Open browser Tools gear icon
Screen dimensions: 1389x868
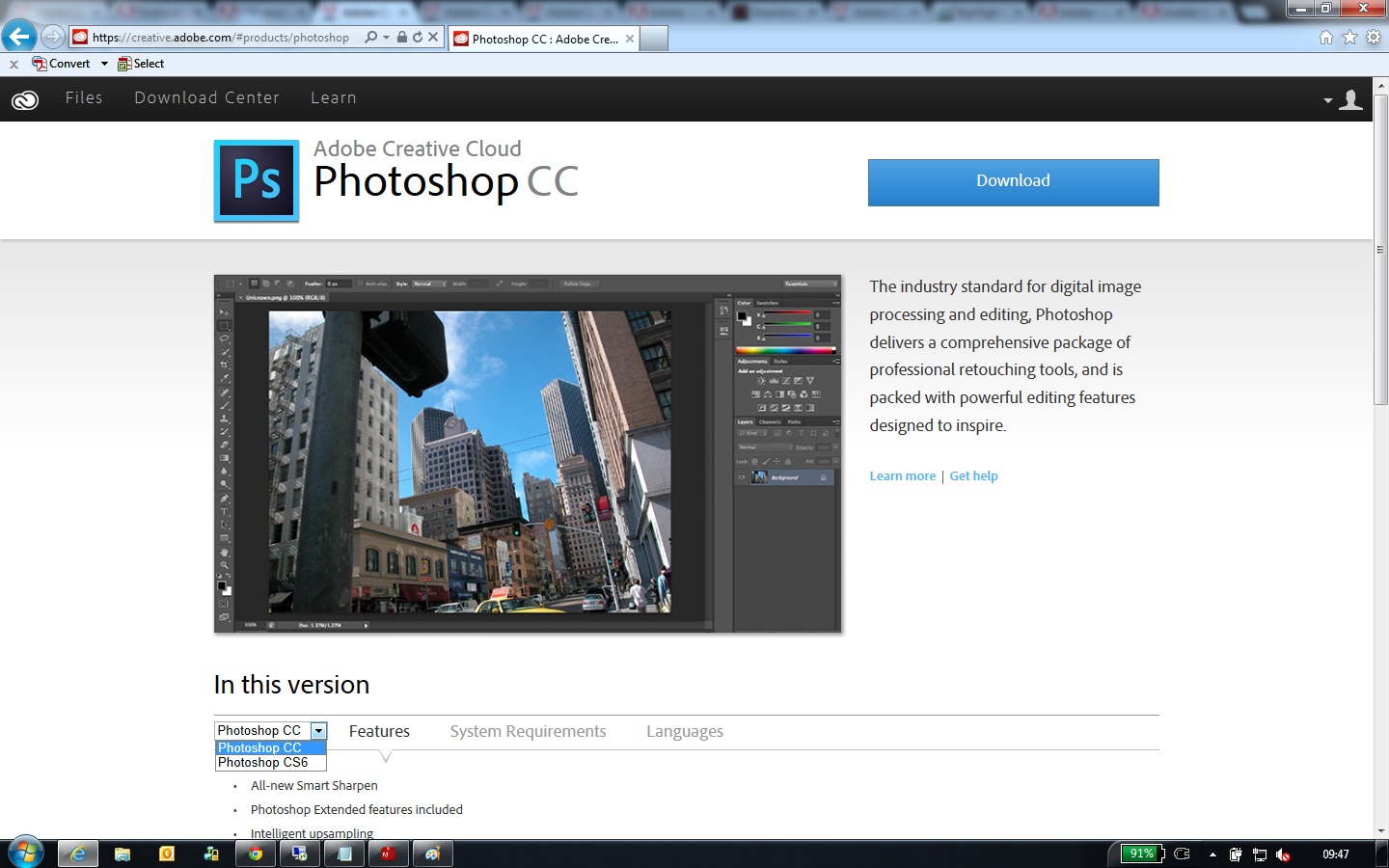click(x=1374, y=38)
